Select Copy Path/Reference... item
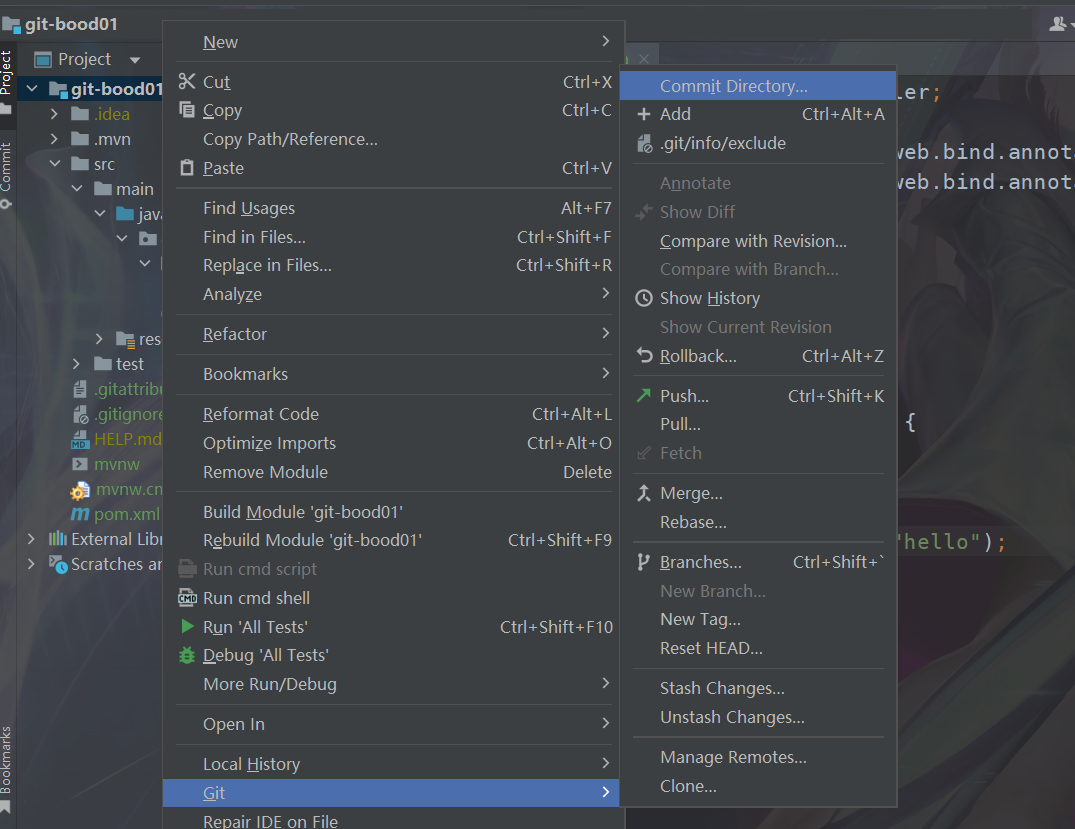The width and height of the screenshot is (1075, 829). (394, 139)
